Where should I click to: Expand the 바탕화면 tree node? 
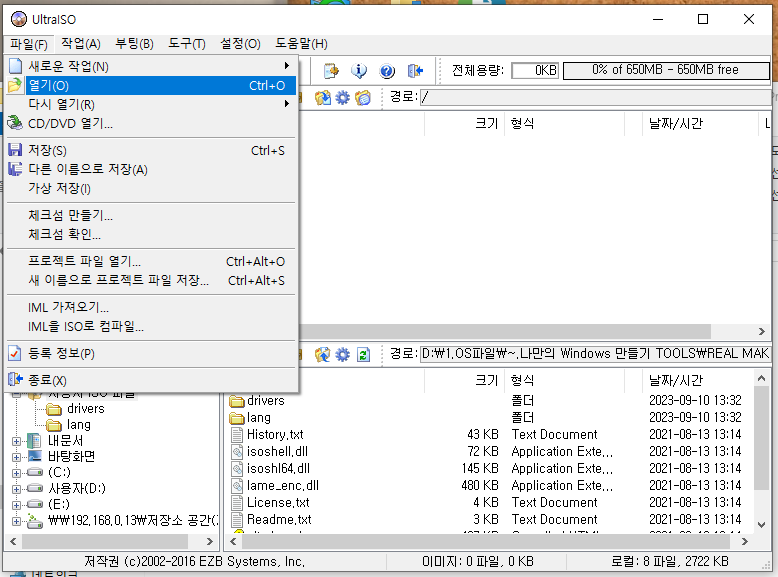pyautogui.click(x=16, y=457)
